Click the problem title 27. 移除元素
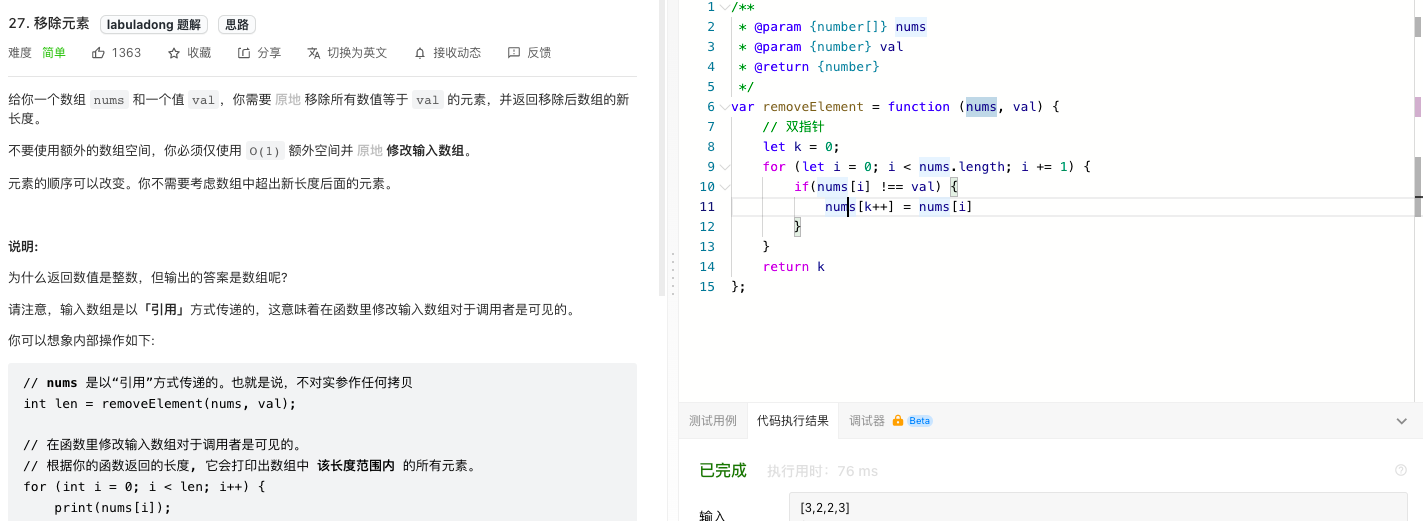 [49, 25]
